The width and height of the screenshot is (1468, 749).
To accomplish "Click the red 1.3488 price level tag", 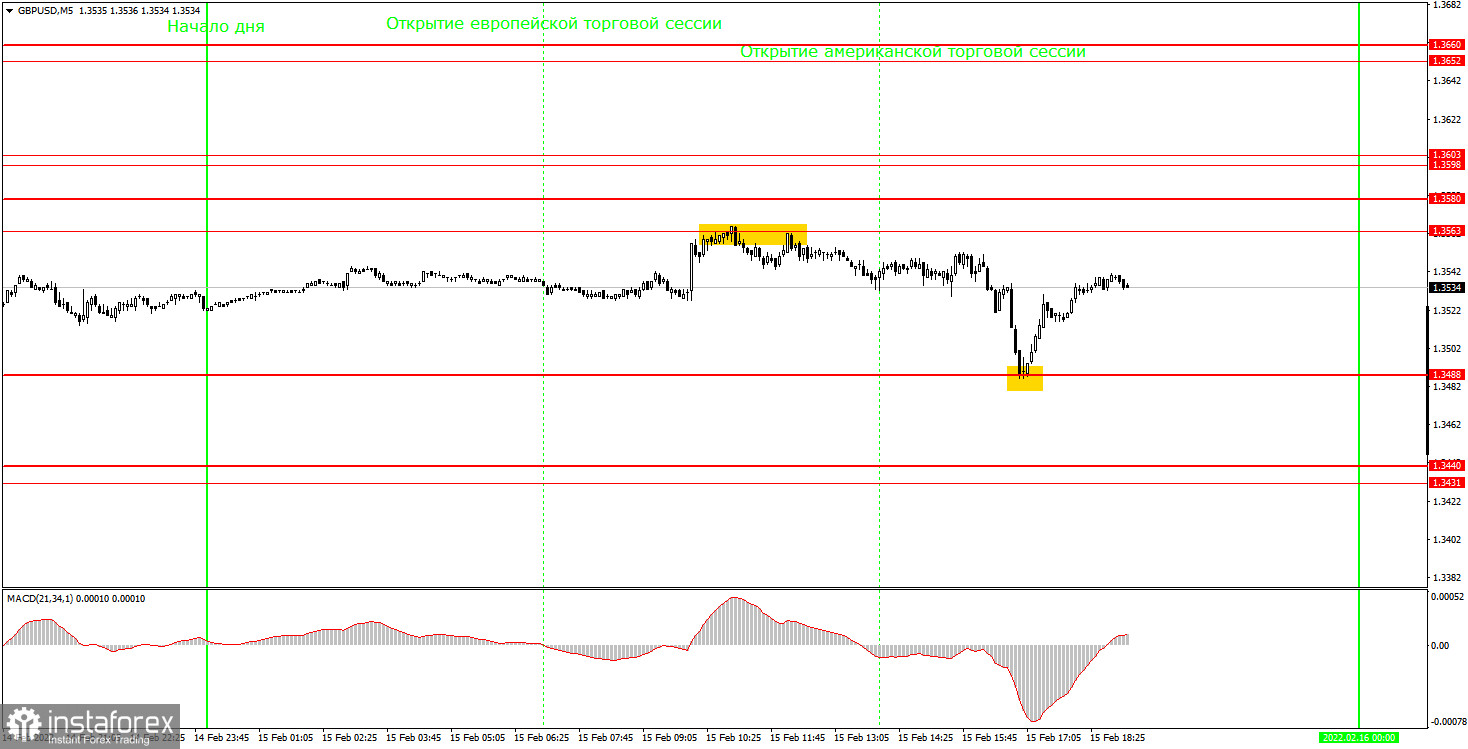I will (x=1447, y=375).
